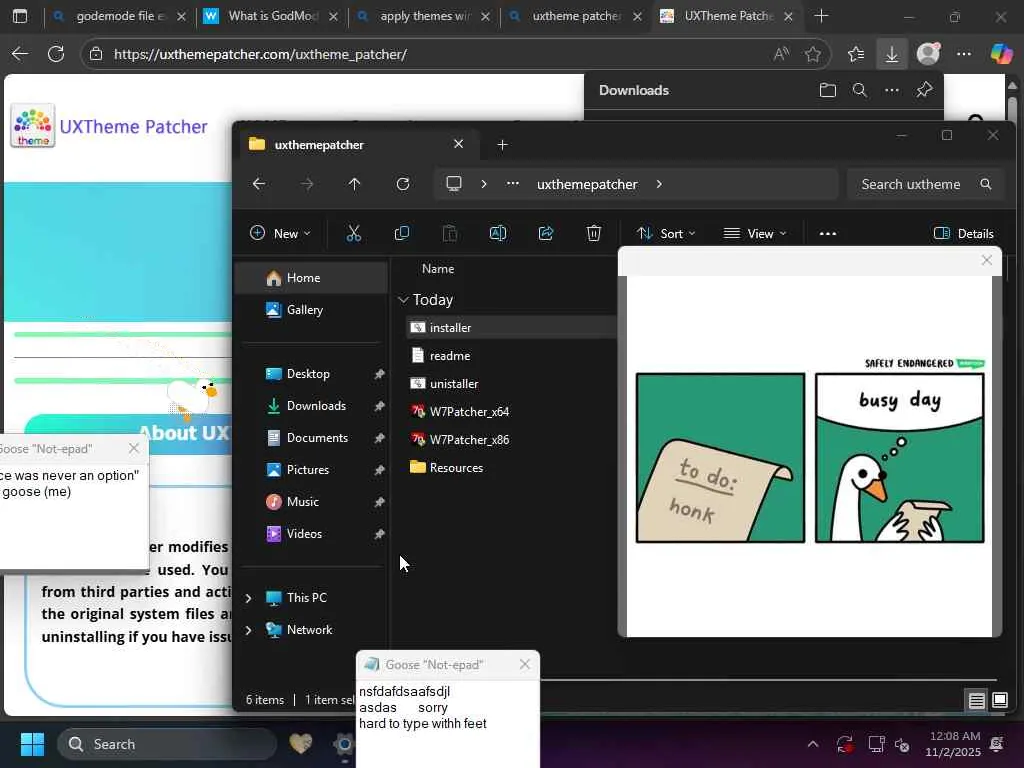
Task: Expand the This PC tree node
Action: click(248, 598)
